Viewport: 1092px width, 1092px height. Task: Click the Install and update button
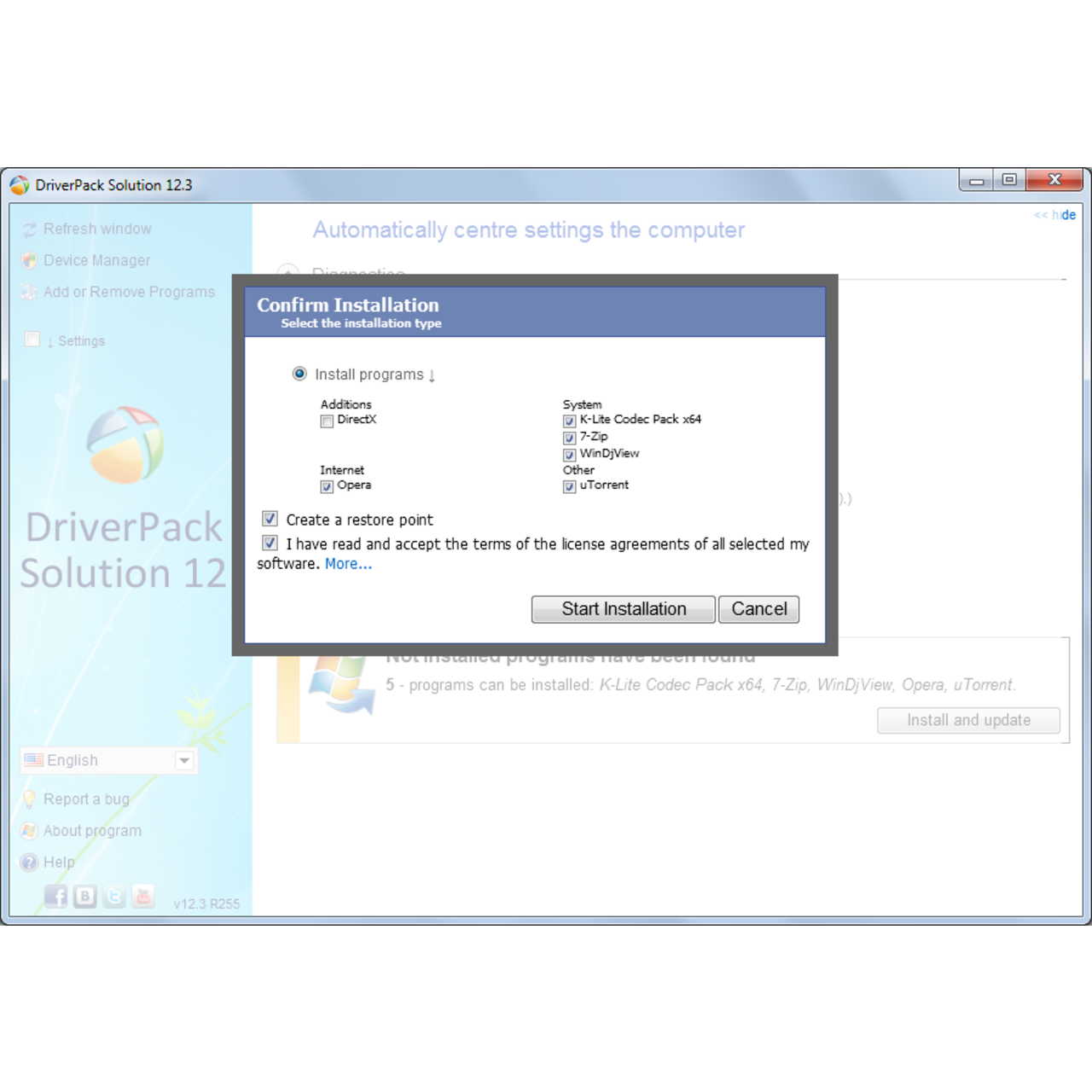pyautogui.click(x=968, y=720)
